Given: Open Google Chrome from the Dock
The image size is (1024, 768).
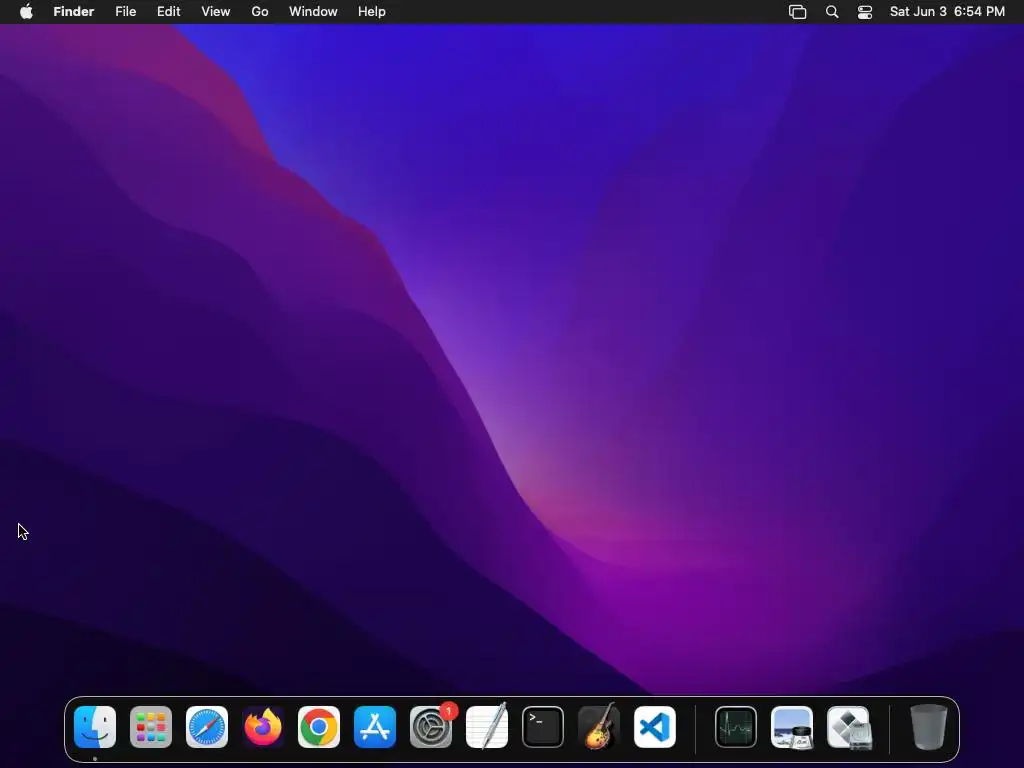Looking at the screenshot, I should 319,727.
